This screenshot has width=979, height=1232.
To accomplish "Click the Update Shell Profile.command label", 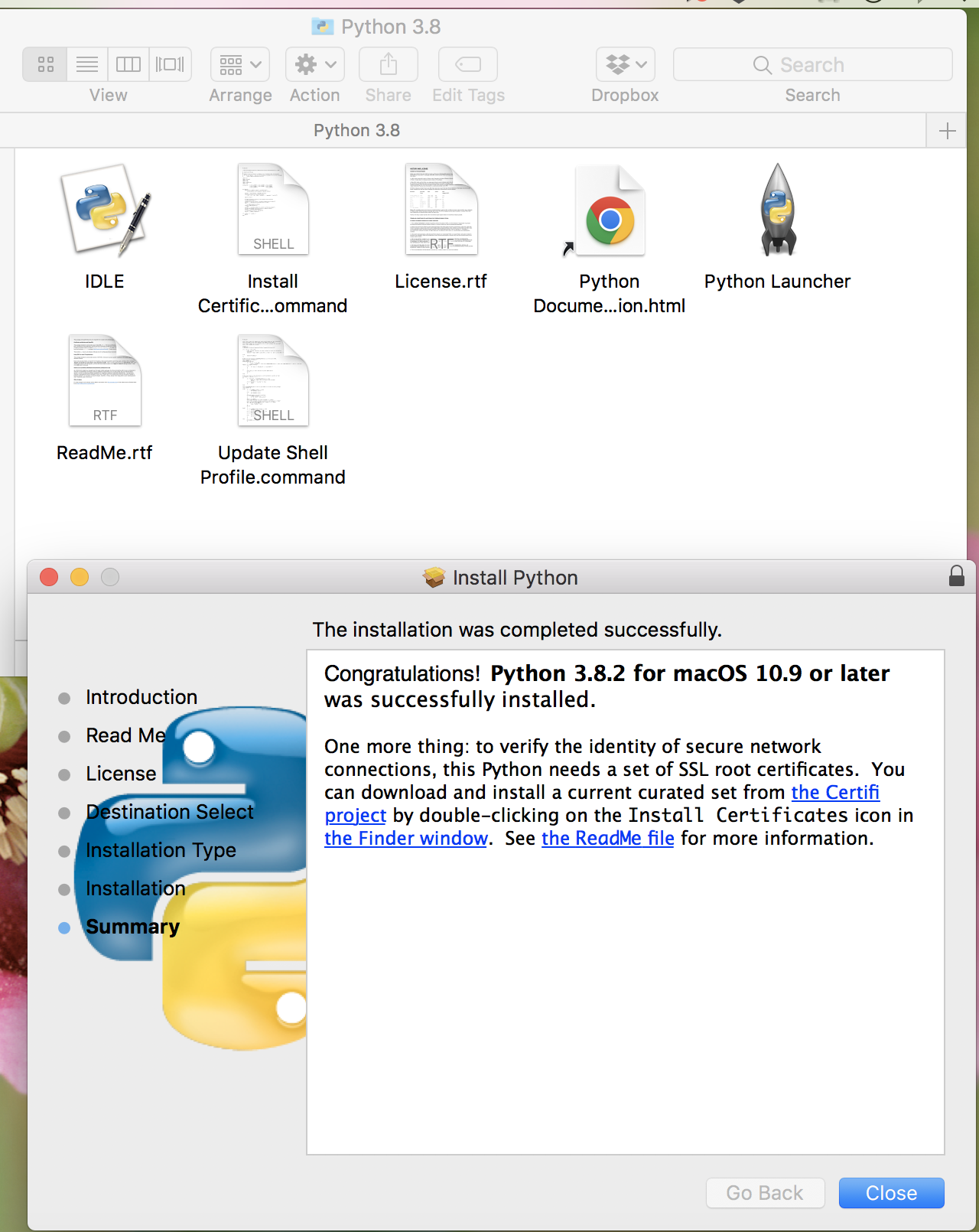I will pyautogui.click(x=273, y=465).
